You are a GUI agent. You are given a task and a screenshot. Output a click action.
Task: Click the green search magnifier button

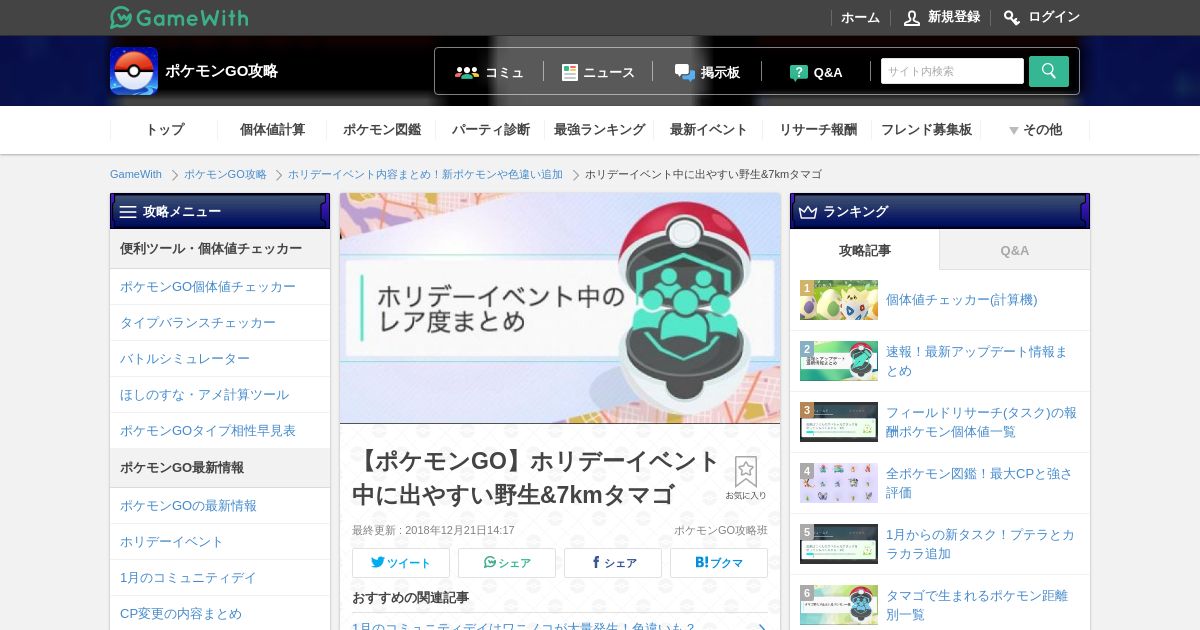[1049, 71]
